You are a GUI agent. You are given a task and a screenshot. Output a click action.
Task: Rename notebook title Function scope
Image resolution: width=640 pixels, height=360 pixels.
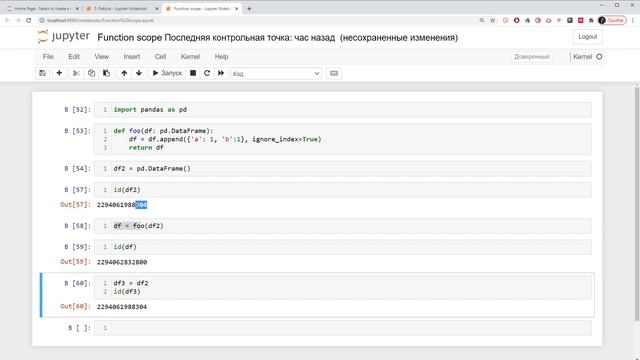tap(129, 38)
